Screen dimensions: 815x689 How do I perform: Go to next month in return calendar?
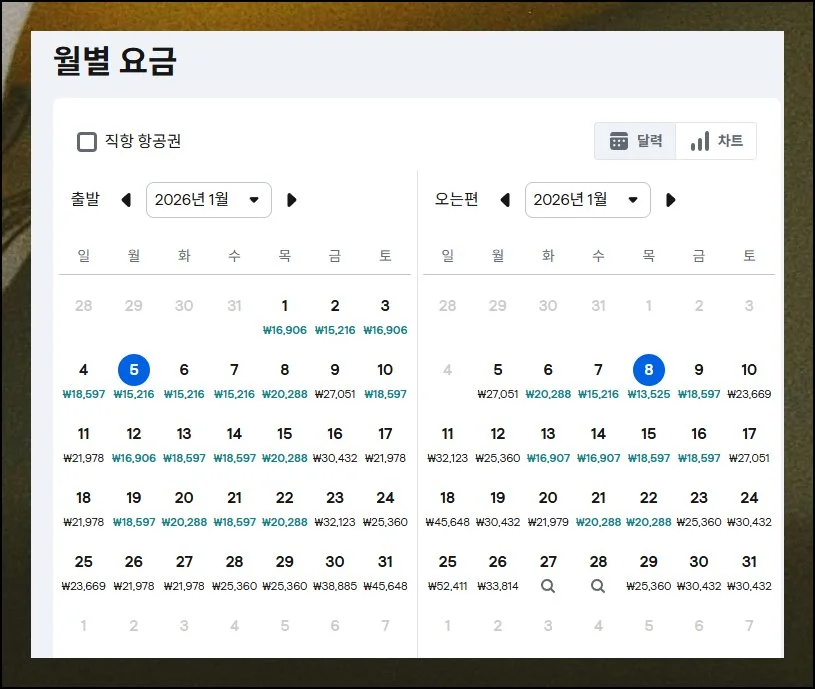coord(671,200)
